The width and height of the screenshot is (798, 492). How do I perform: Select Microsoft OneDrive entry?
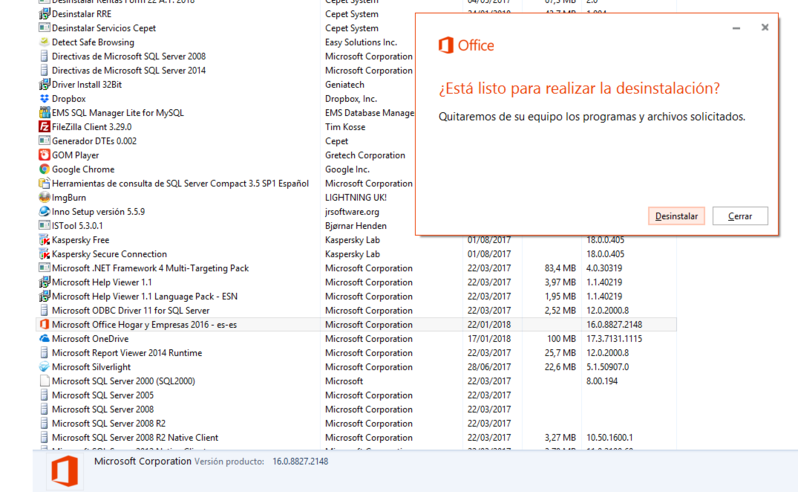click(x=90, y=339)
